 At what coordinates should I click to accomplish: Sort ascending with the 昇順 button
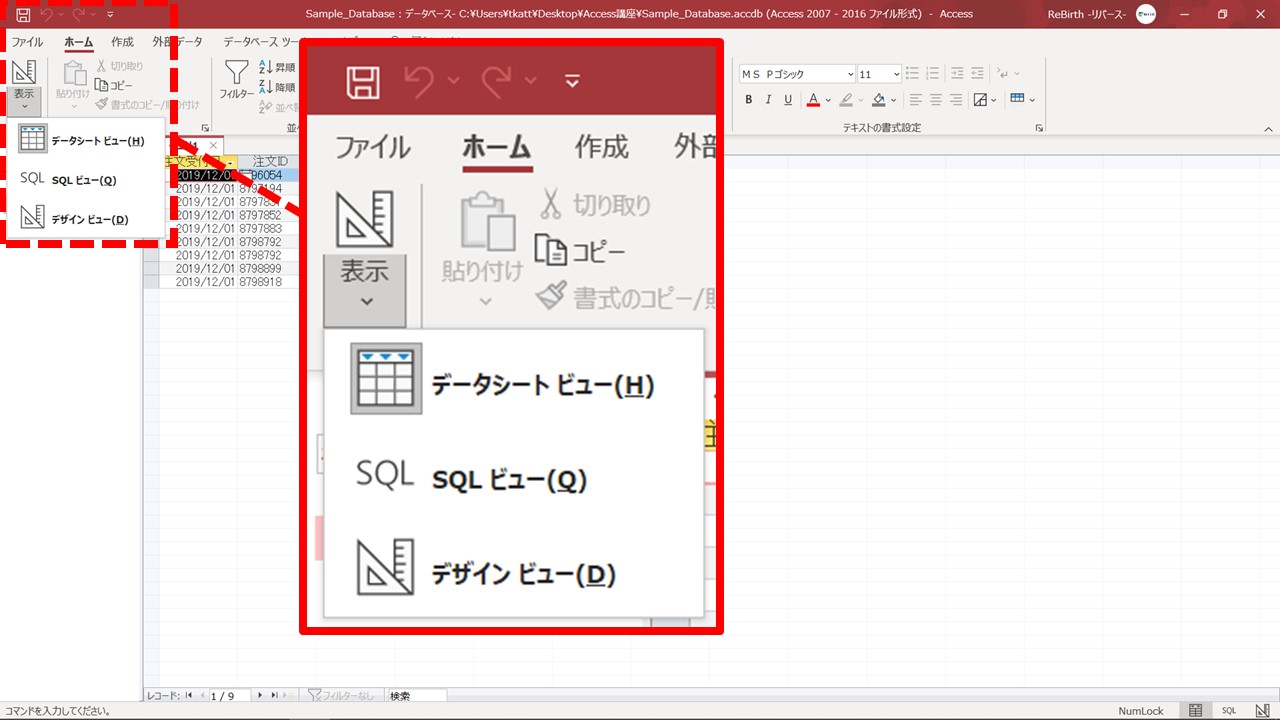(277, 67)
